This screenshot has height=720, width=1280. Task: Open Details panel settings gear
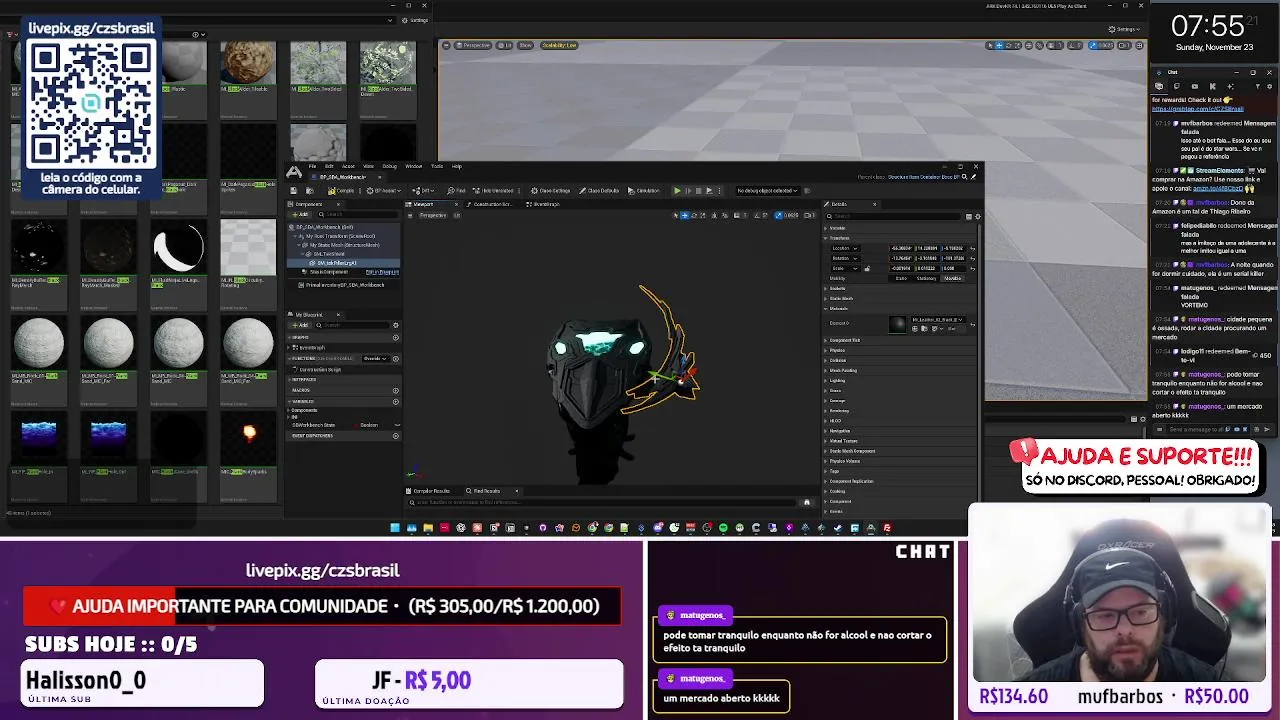978,216
